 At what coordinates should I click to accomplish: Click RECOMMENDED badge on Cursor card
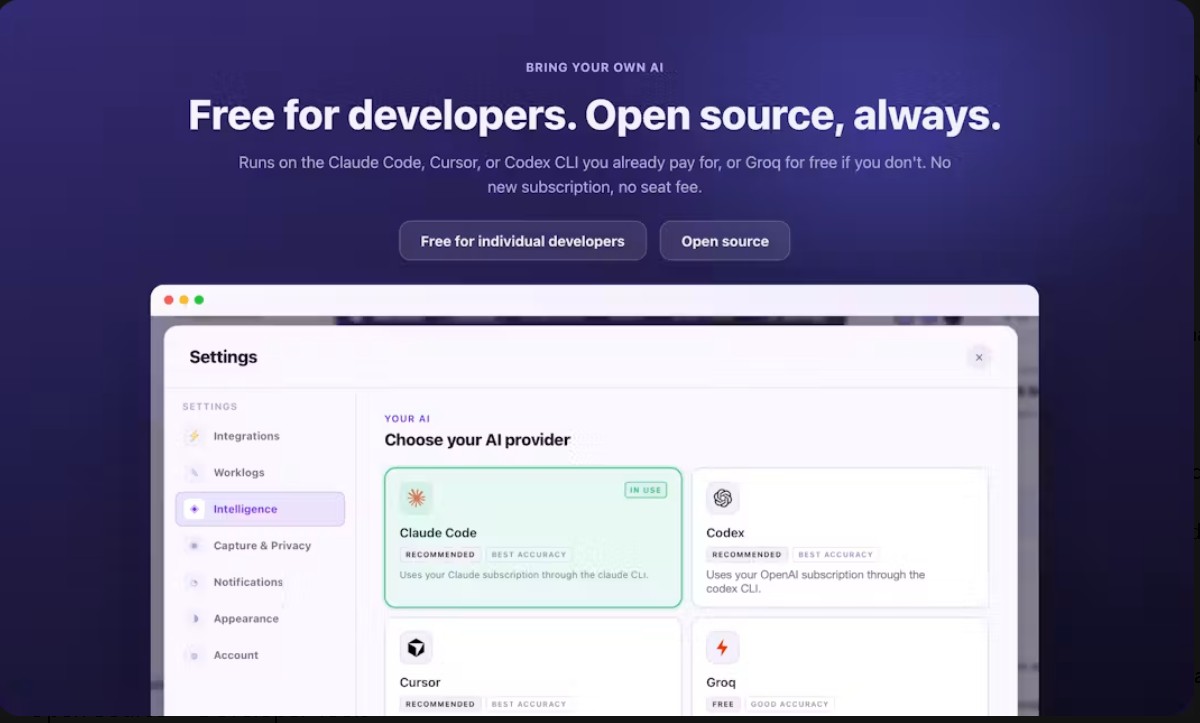[x=440, y=704]
